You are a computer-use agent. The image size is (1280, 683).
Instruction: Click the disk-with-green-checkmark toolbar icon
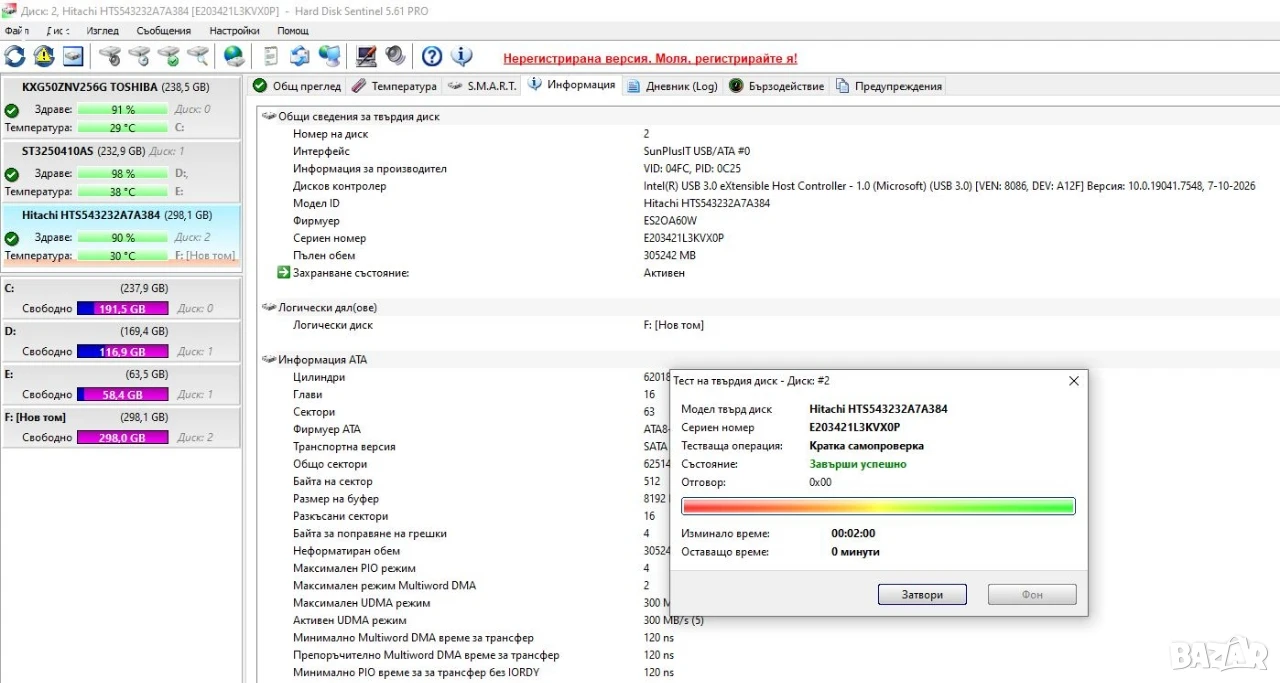click(x=169, y=56)
